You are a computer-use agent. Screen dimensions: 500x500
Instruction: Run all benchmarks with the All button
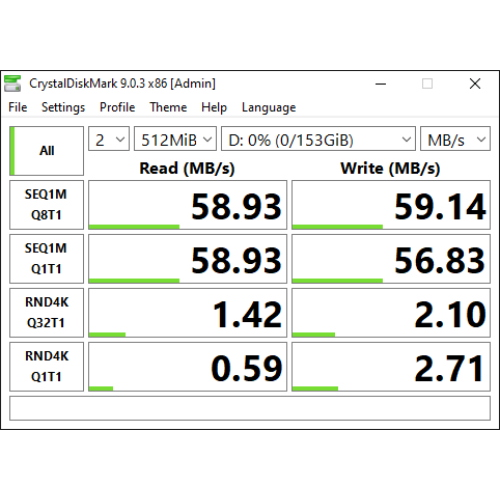46,151
